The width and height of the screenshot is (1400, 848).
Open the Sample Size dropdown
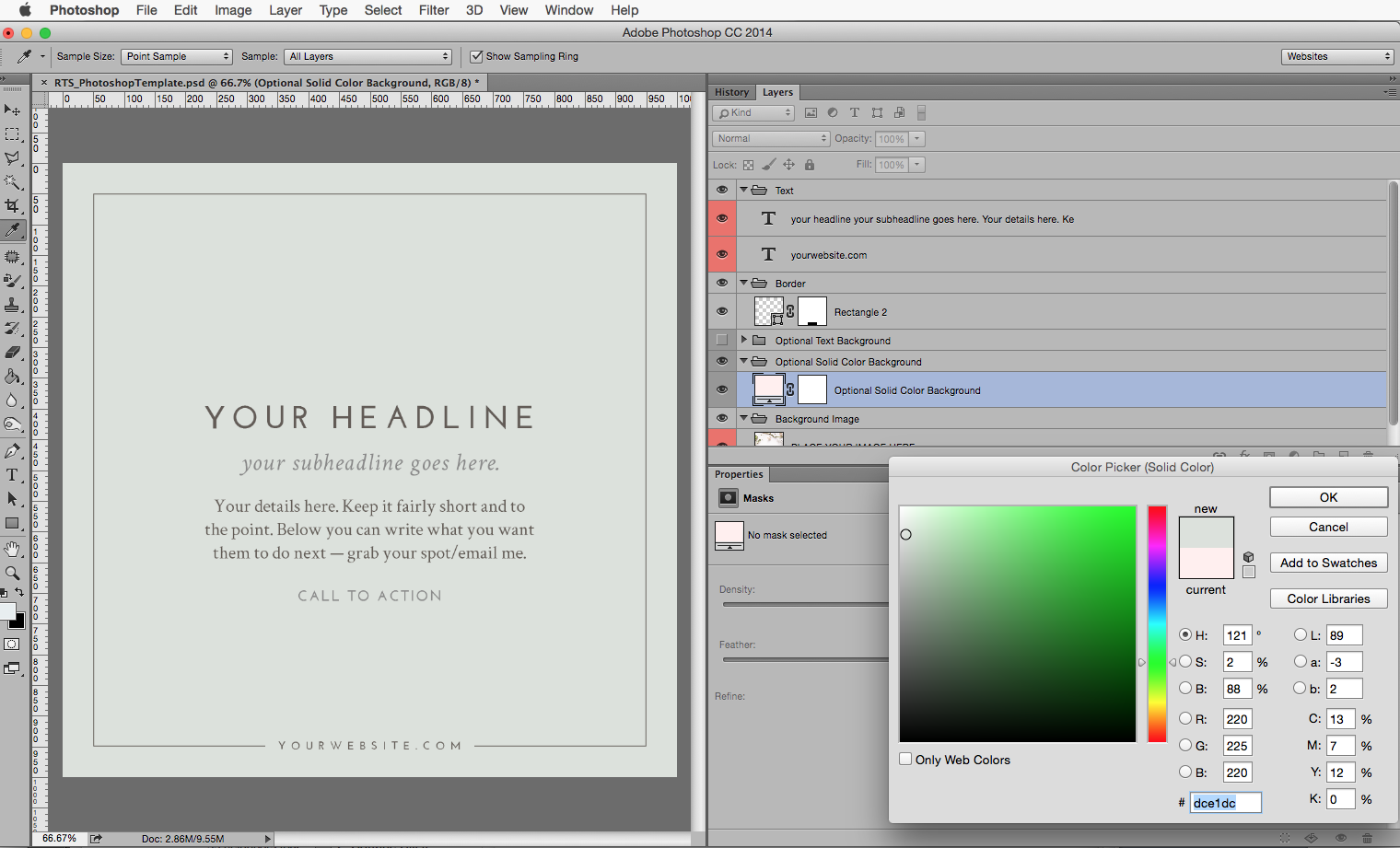[x=177, y=56]
